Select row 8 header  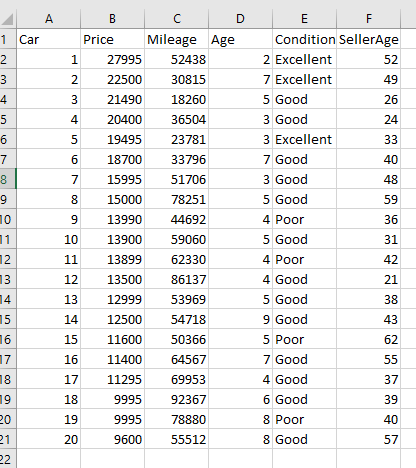(x=8, y=179)
